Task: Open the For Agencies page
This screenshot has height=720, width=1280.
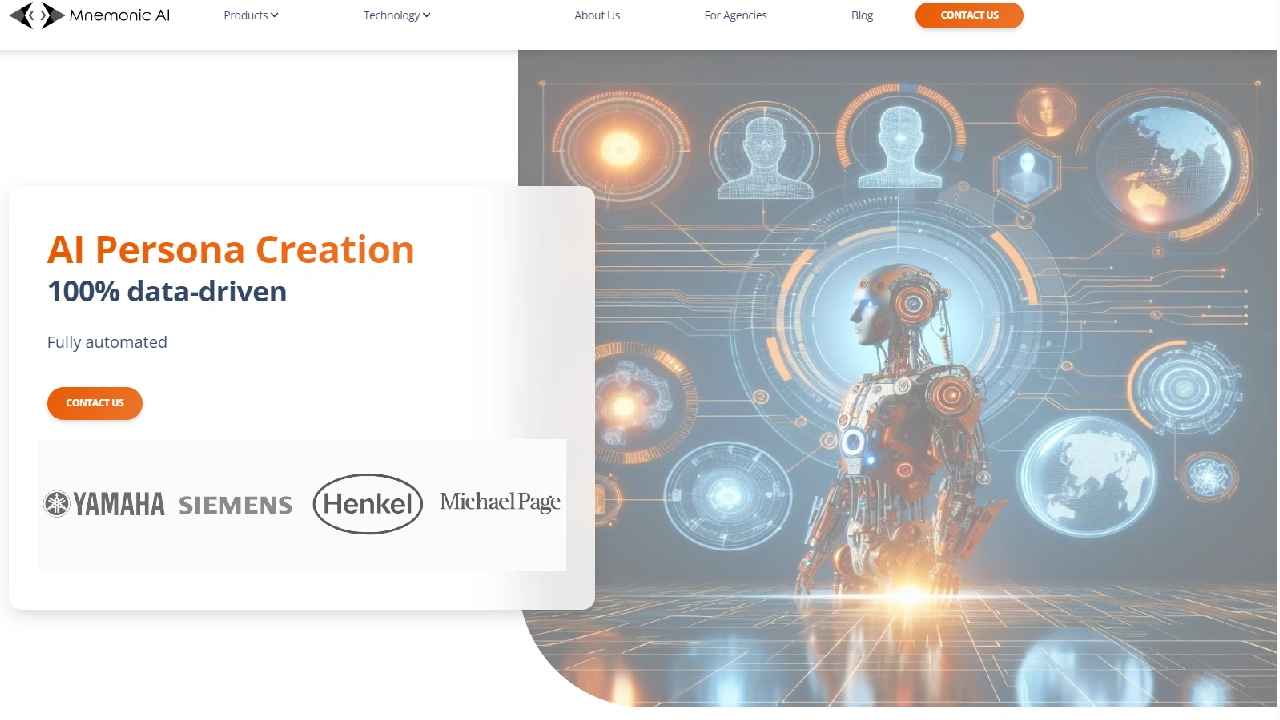Action: pos(735,15)
